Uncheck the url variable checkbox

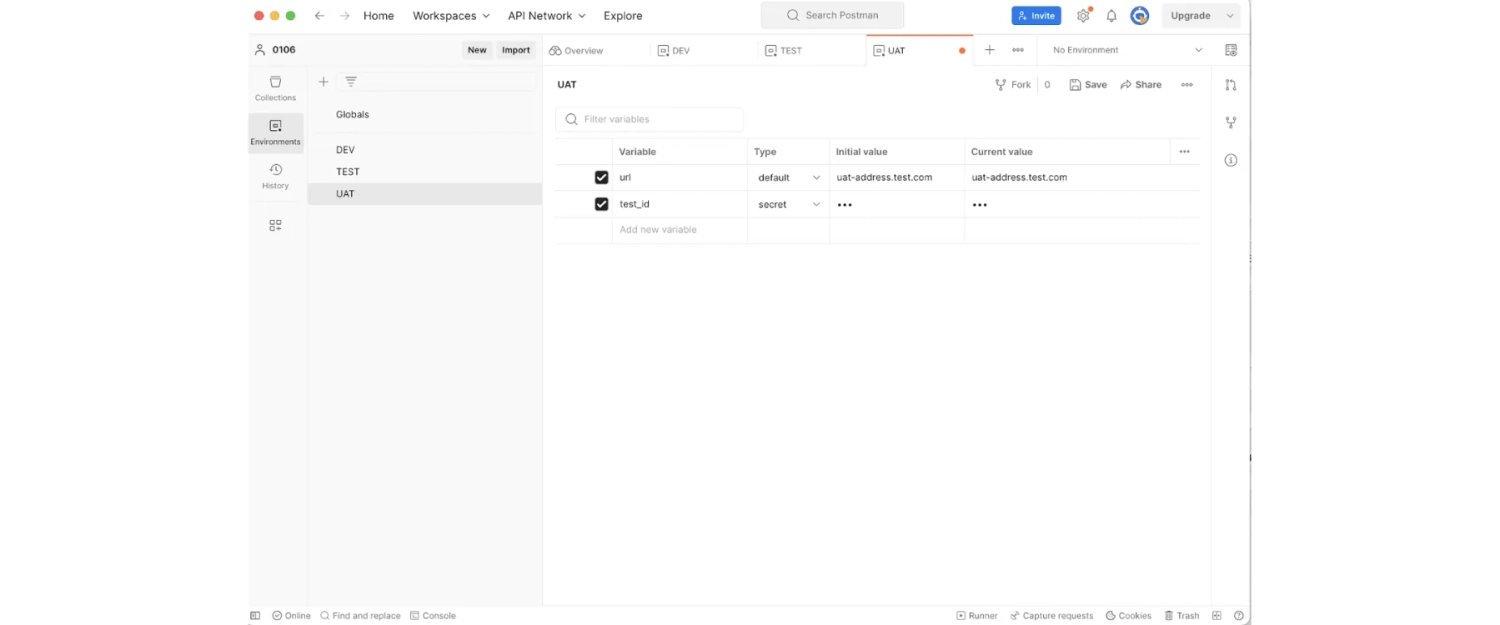[x=601, y=177]
